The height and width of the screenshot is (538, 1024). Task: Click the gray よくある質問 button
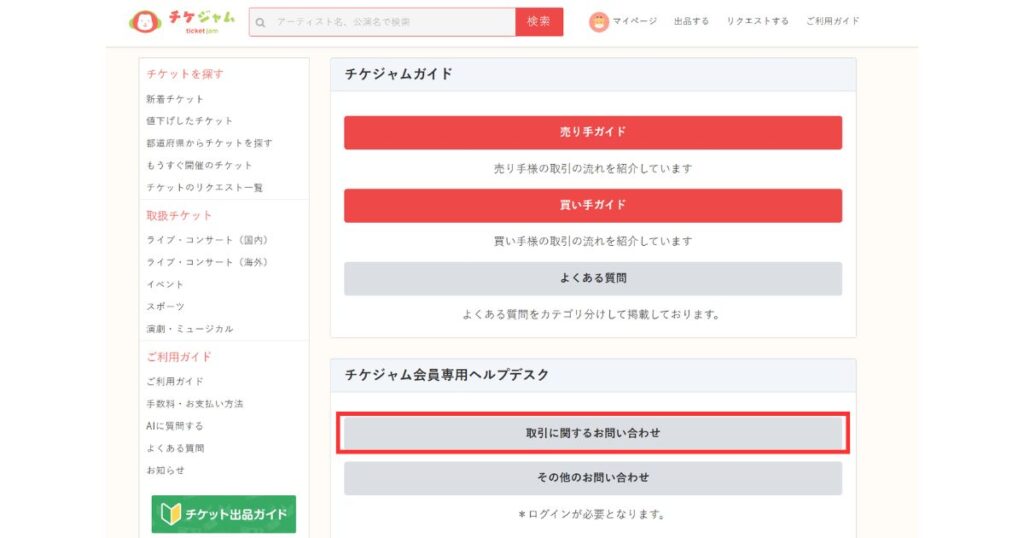[593, 279]
